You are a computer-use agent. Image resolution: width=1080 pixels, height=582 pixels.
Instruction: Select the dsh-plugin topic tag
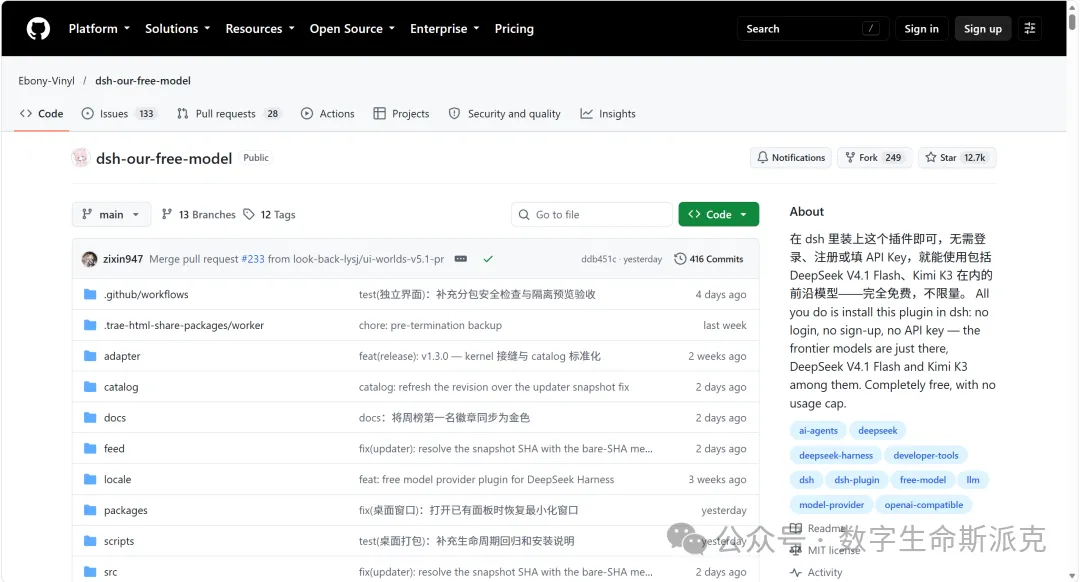click(x=856, y=480)
